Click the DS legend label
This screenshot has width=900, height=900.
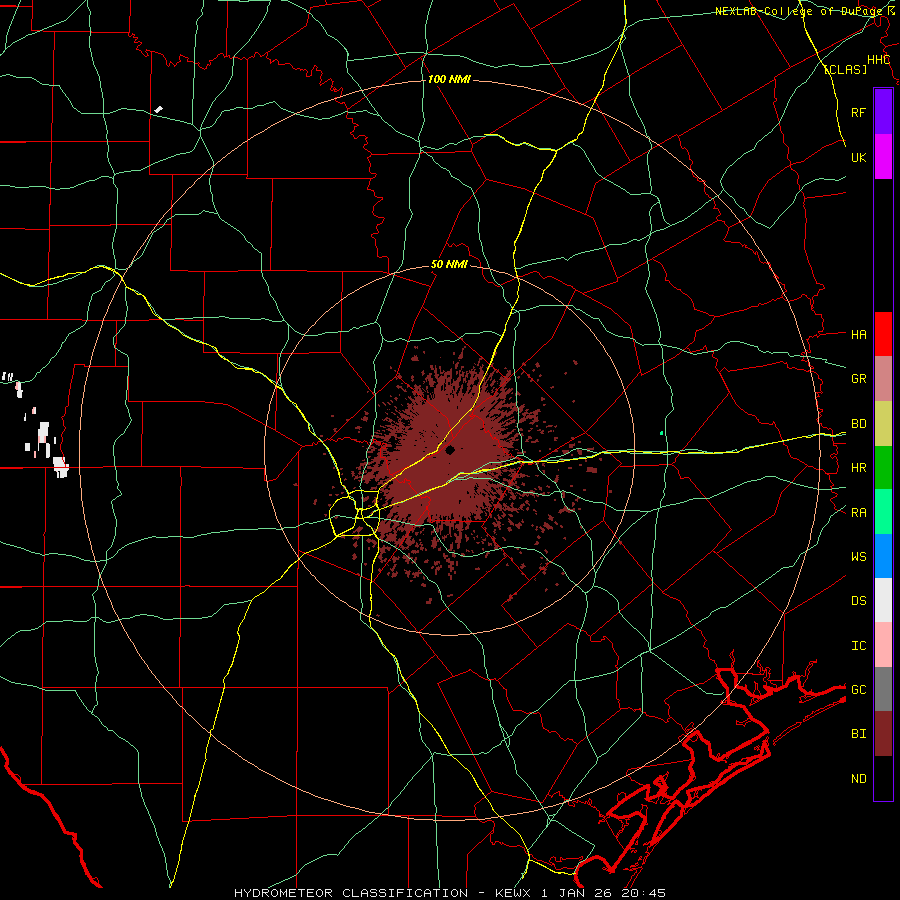click(858, 600)
